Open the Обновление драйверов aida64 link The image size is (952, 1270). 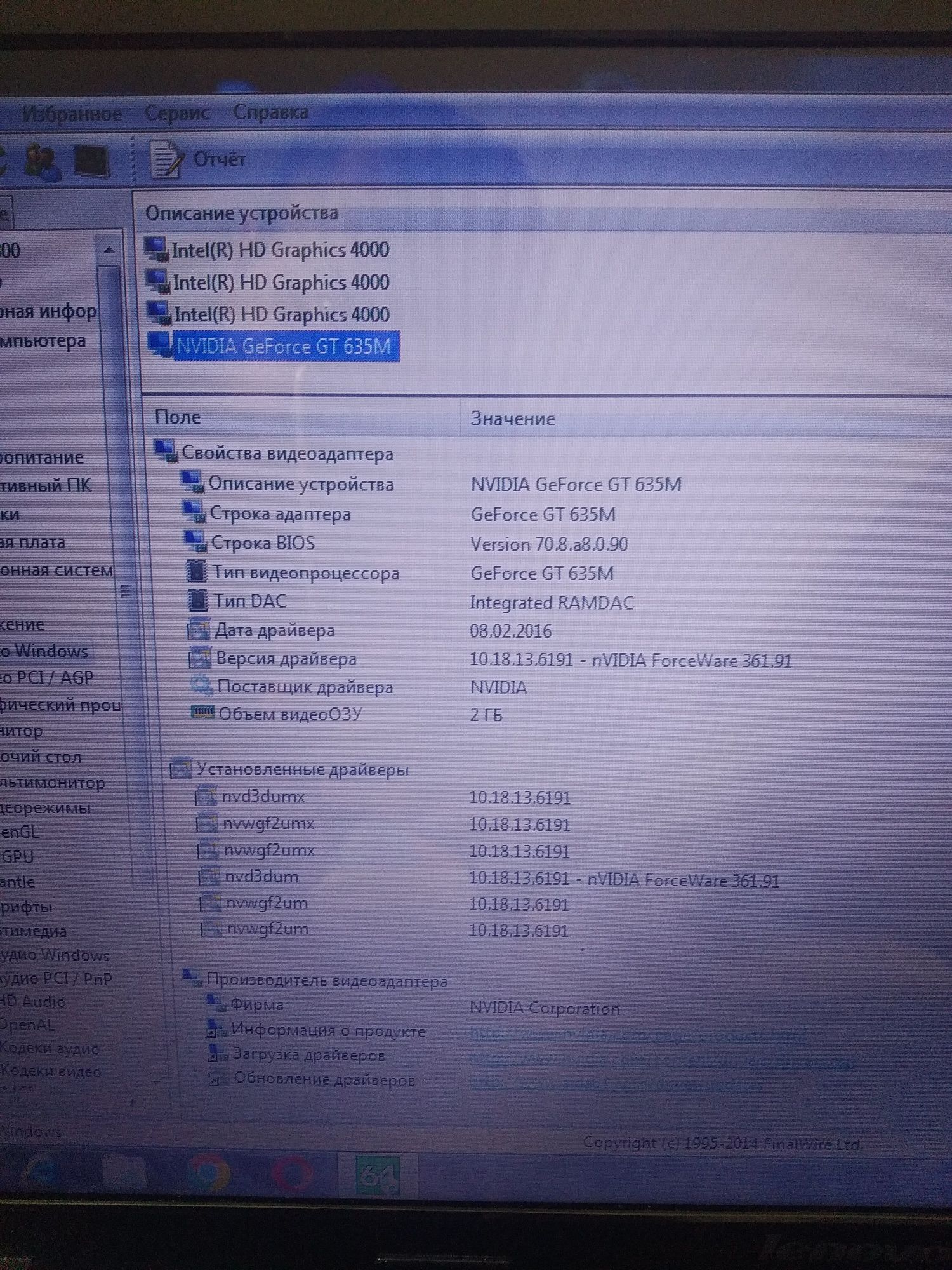click(x=616, y=1084)
